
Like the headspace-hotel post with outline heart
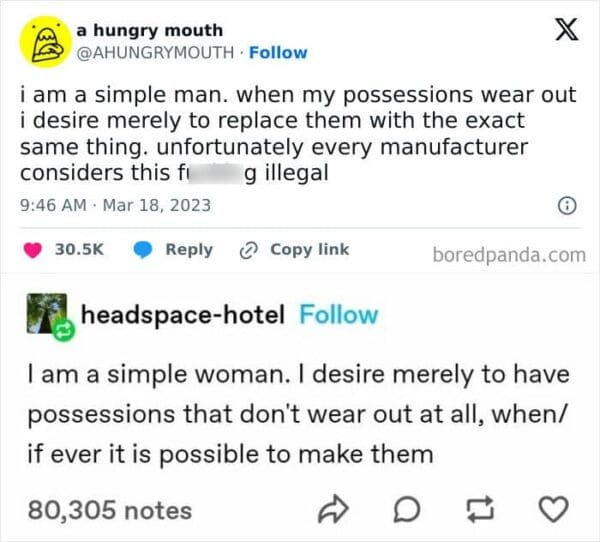[x=553, y=509]
